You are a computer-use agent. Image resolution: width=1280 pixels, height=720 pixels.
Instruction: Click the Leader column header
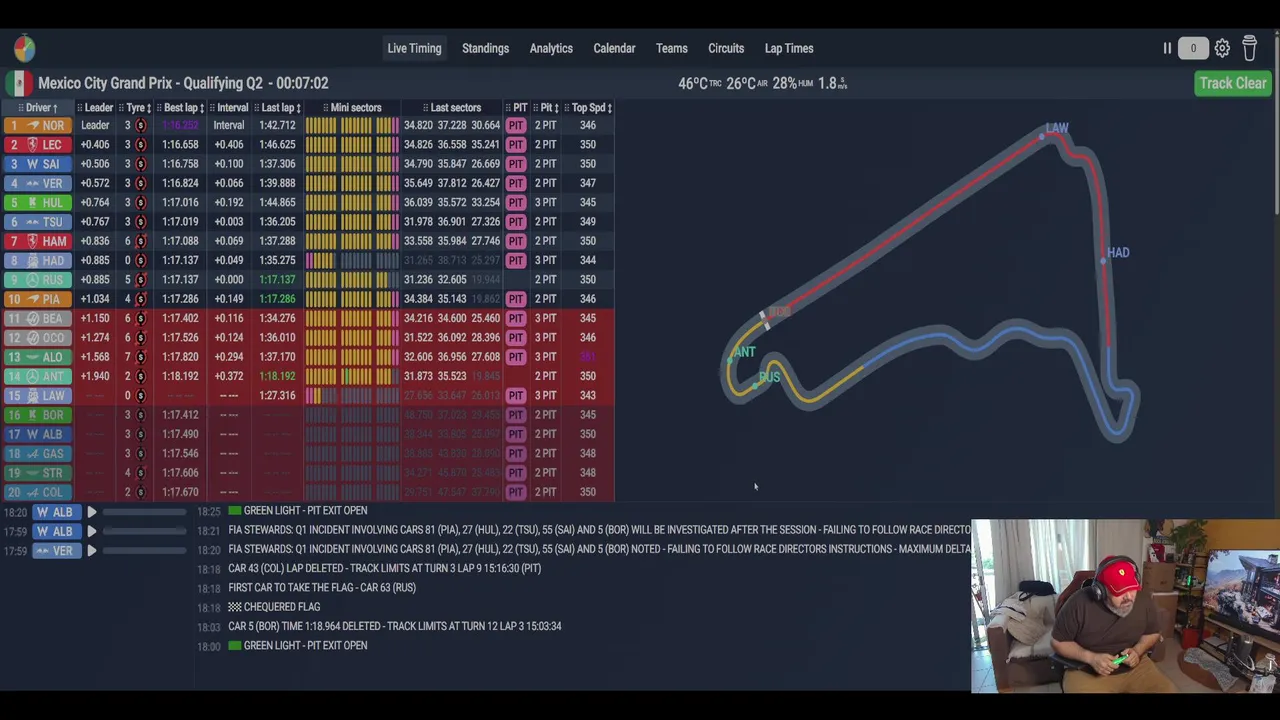click(95, 107)
